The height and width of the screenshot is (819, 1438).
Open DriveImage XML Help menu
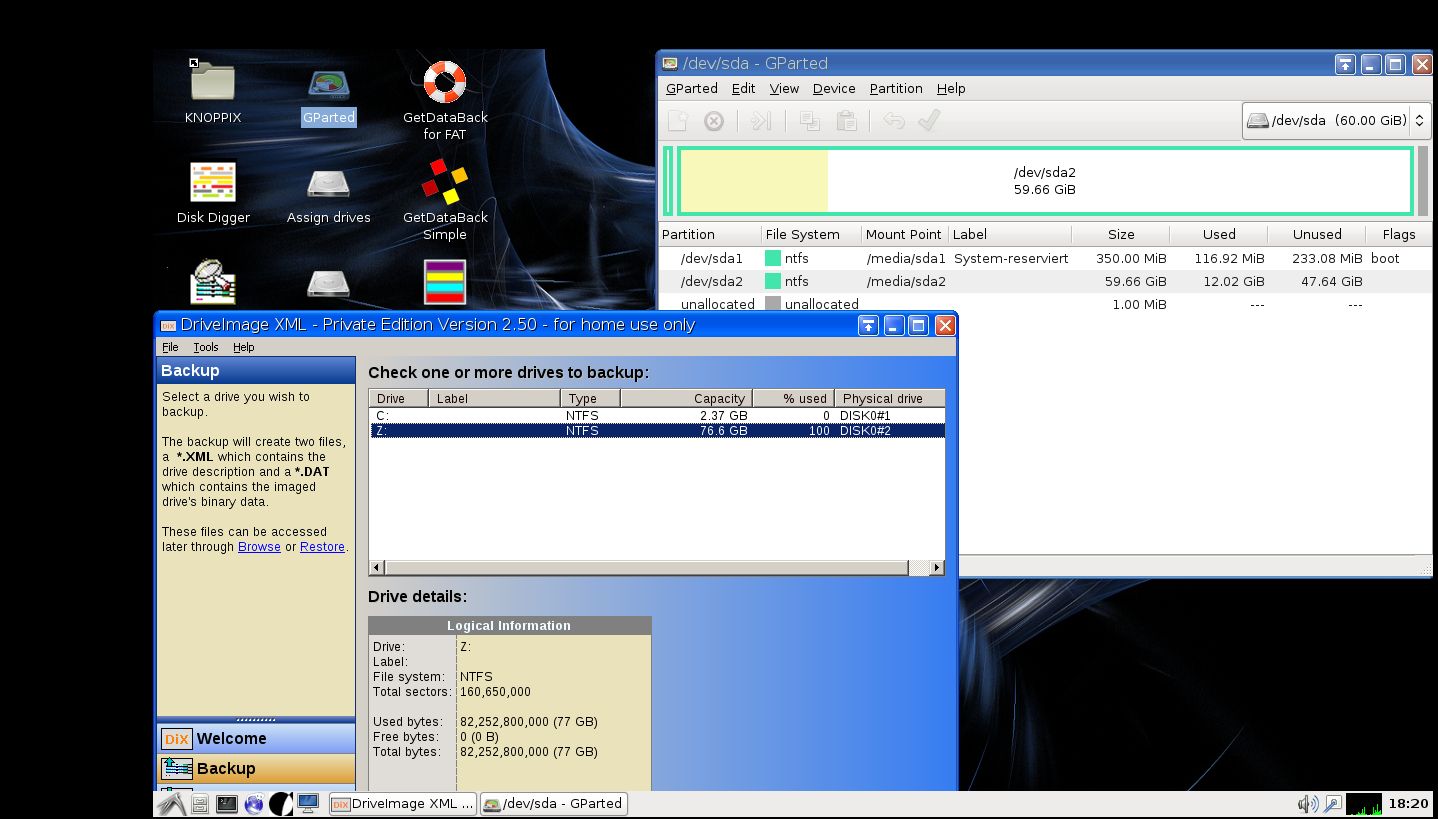click(x=244, y=347)
